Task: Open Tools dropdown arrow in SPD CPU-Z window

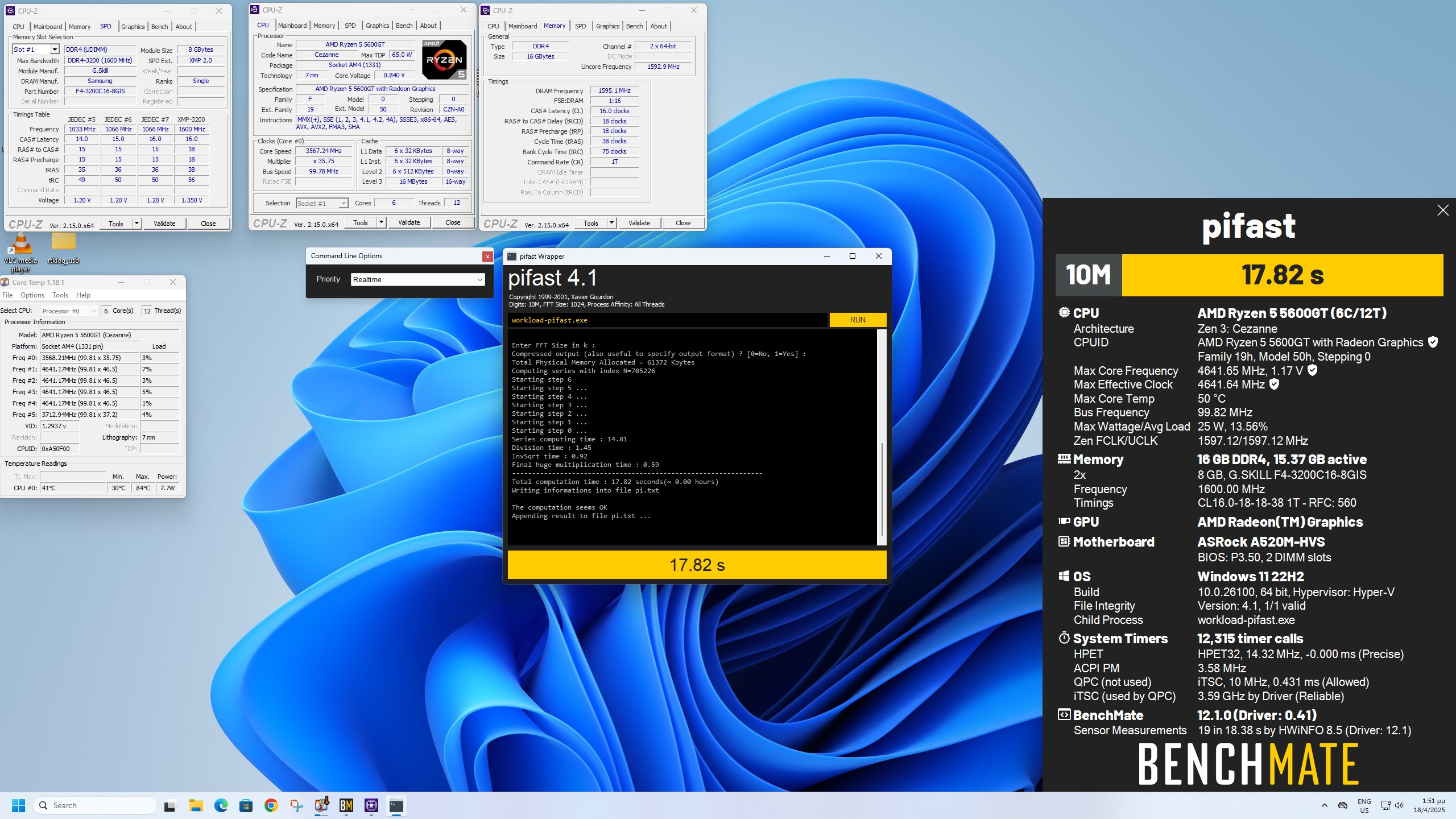Action: [136, 224]
